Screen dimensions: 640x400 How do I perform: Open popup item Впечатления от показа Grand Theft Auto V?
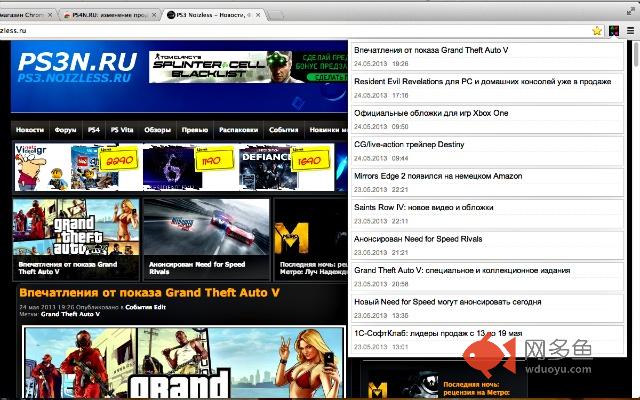(x=487, y=56)
